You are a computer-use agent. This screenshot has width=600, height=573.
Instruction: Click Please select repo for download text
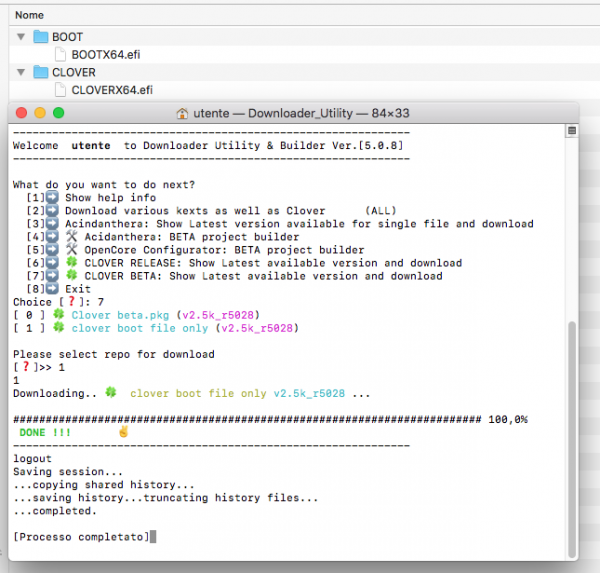click(114, 354)
